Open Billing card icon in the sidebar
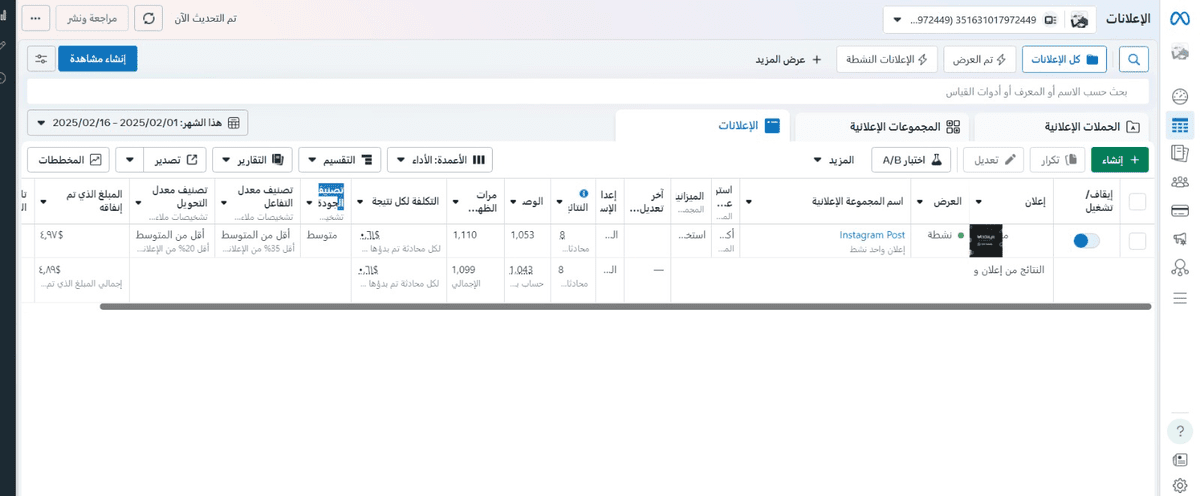This screenshot has width=1200, height=496. click(x=1180, y=210)
